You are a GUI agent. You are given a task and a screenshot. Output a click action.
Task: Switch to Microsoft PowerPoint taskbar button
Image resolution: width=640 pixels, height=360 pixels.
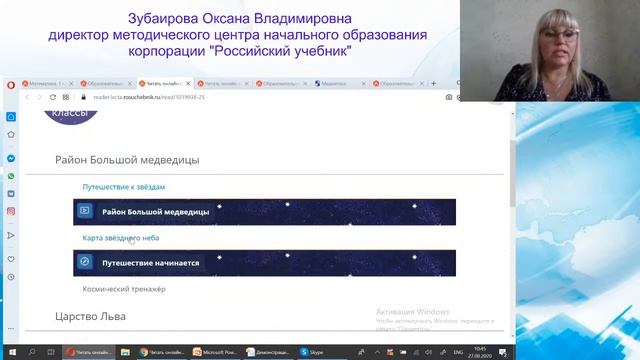216,352
